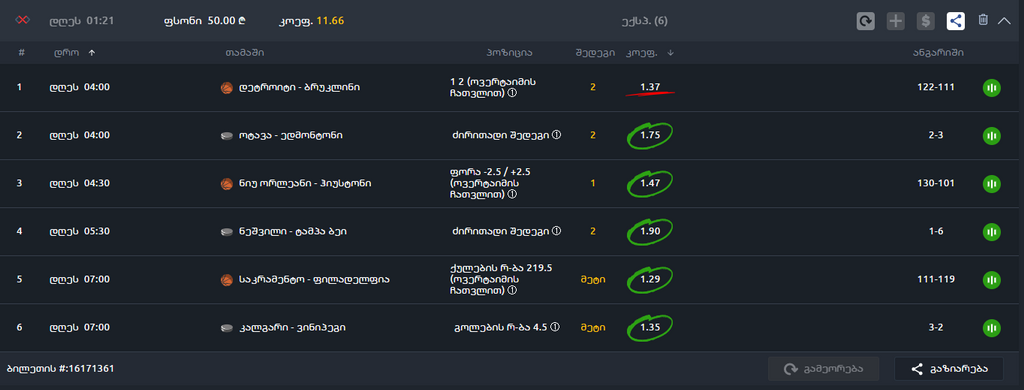1024x390 pixels.
Task: Collapse the ticket with the chevron arrow
Action: (x=1004, y=21)
